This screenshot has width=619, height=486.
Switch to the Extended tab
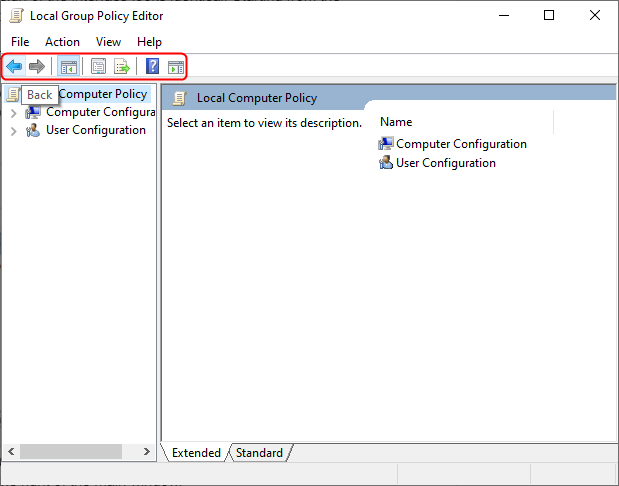196,452
